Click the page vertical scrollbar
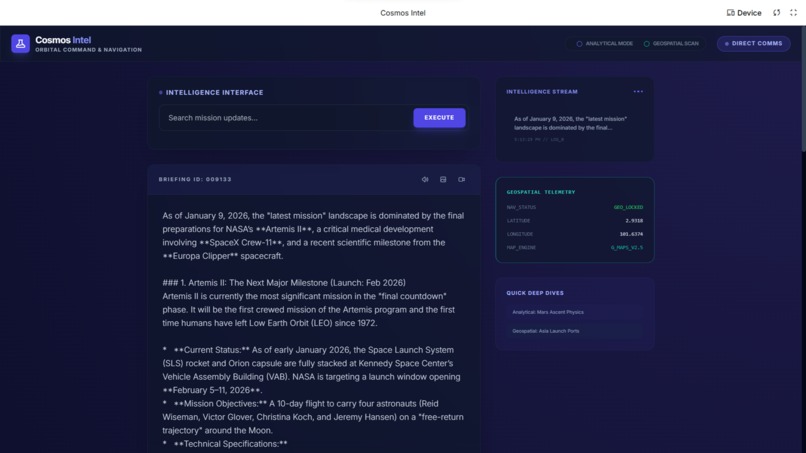Image resolution: width=806 pixels, height=453 pixels. click(803, 87)
